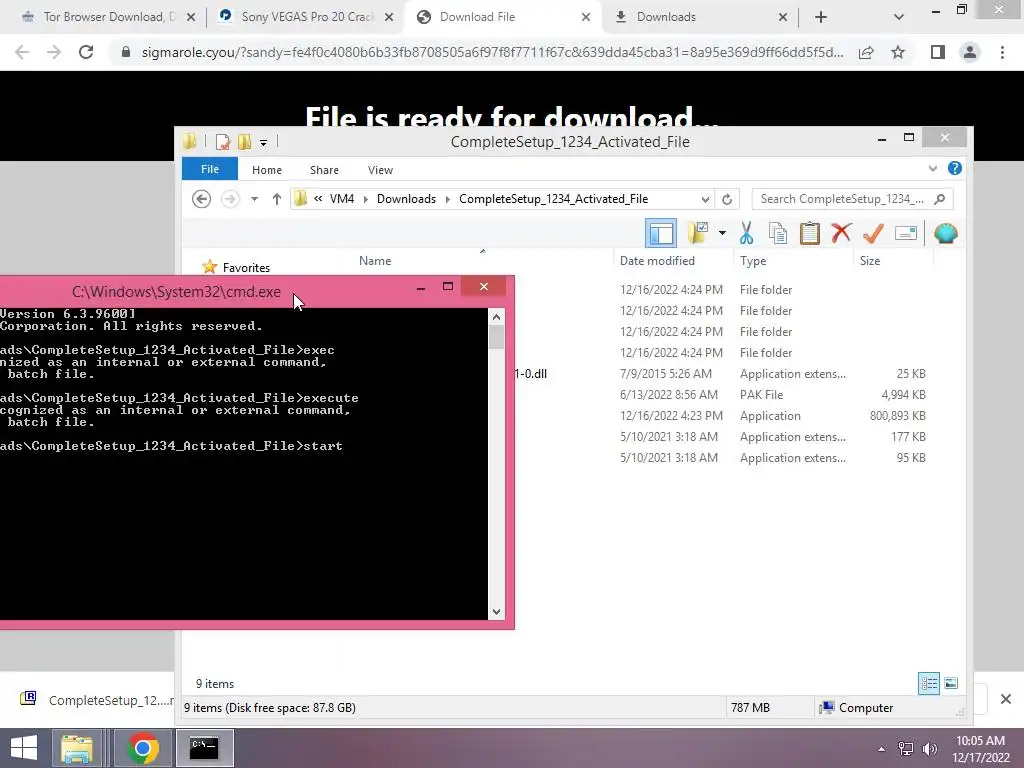Reload the Chrome page
1024x768 pixels.
86,52
